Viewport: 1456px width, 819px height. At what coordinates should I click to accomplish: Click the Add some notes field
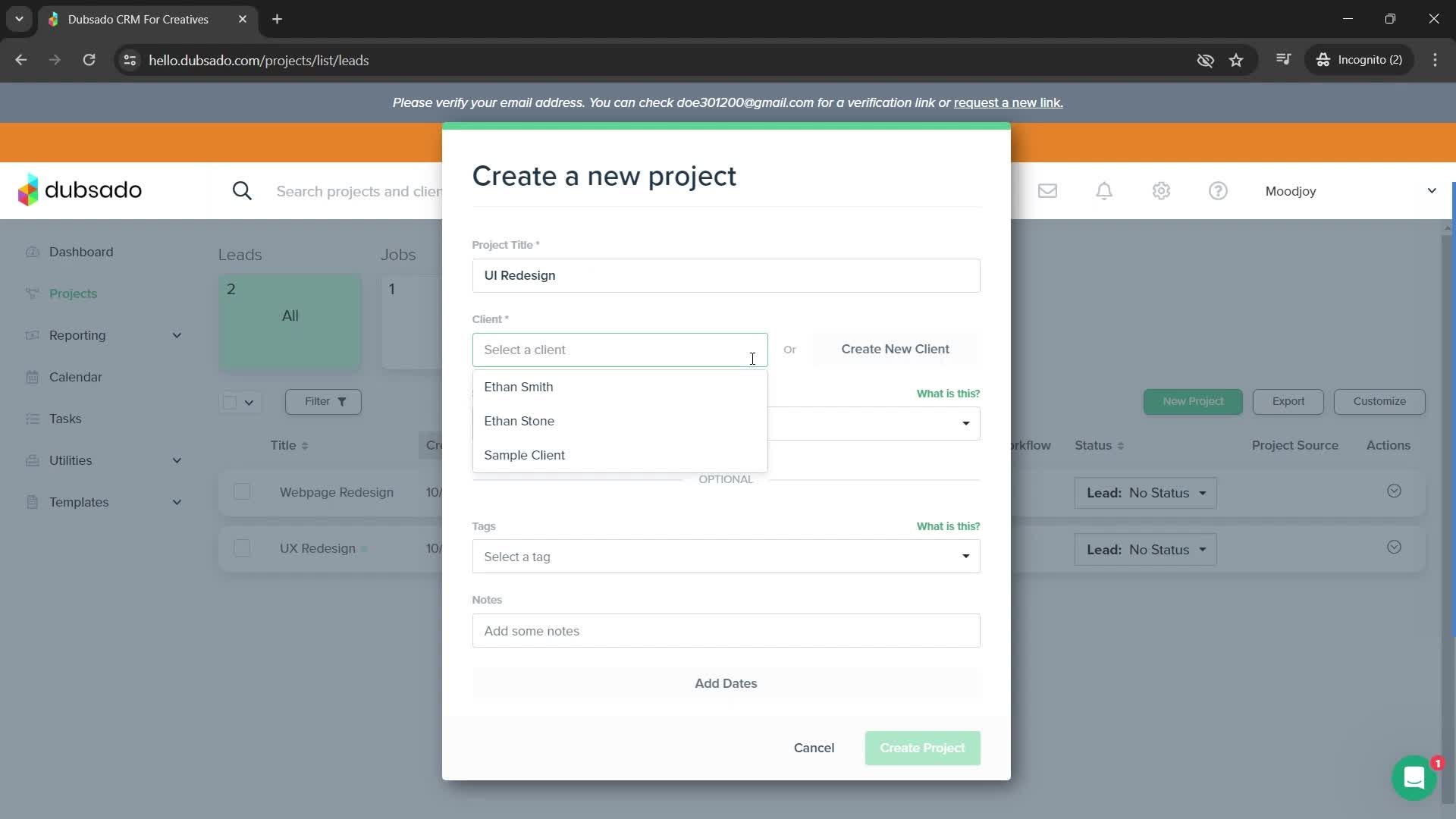click(726, 630)
